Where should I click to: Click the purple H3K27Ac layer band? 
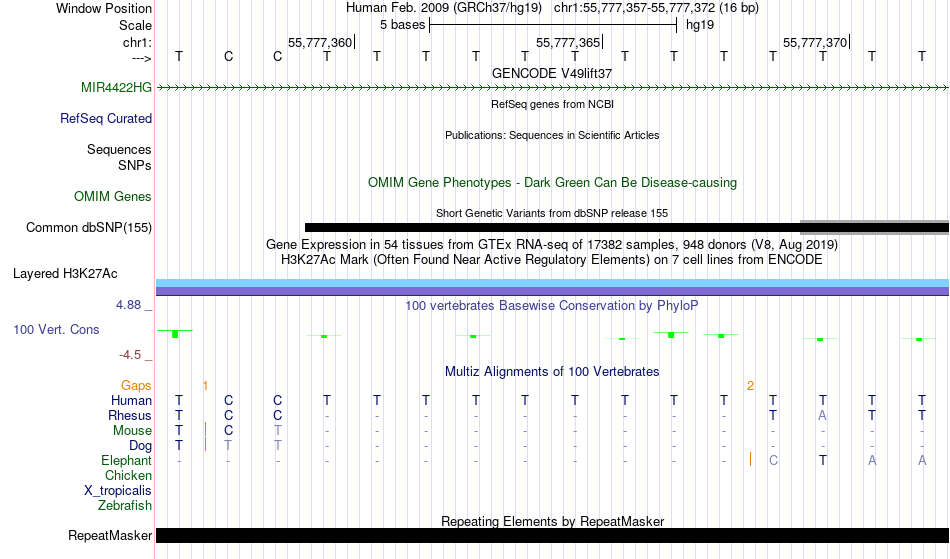click(553, 291)
